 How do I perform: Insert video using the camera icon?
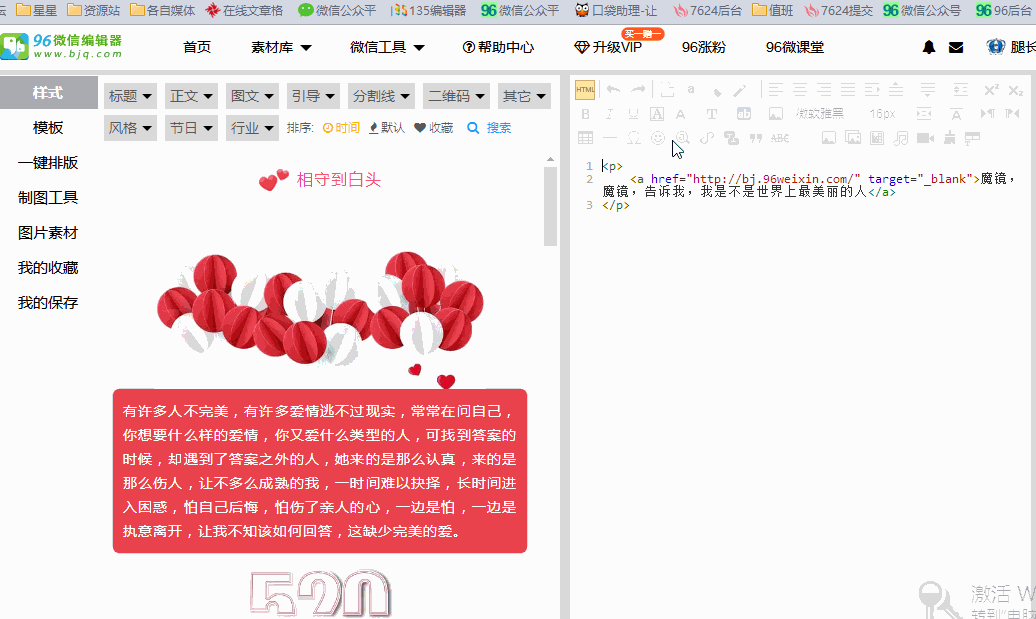pos(925,138)
